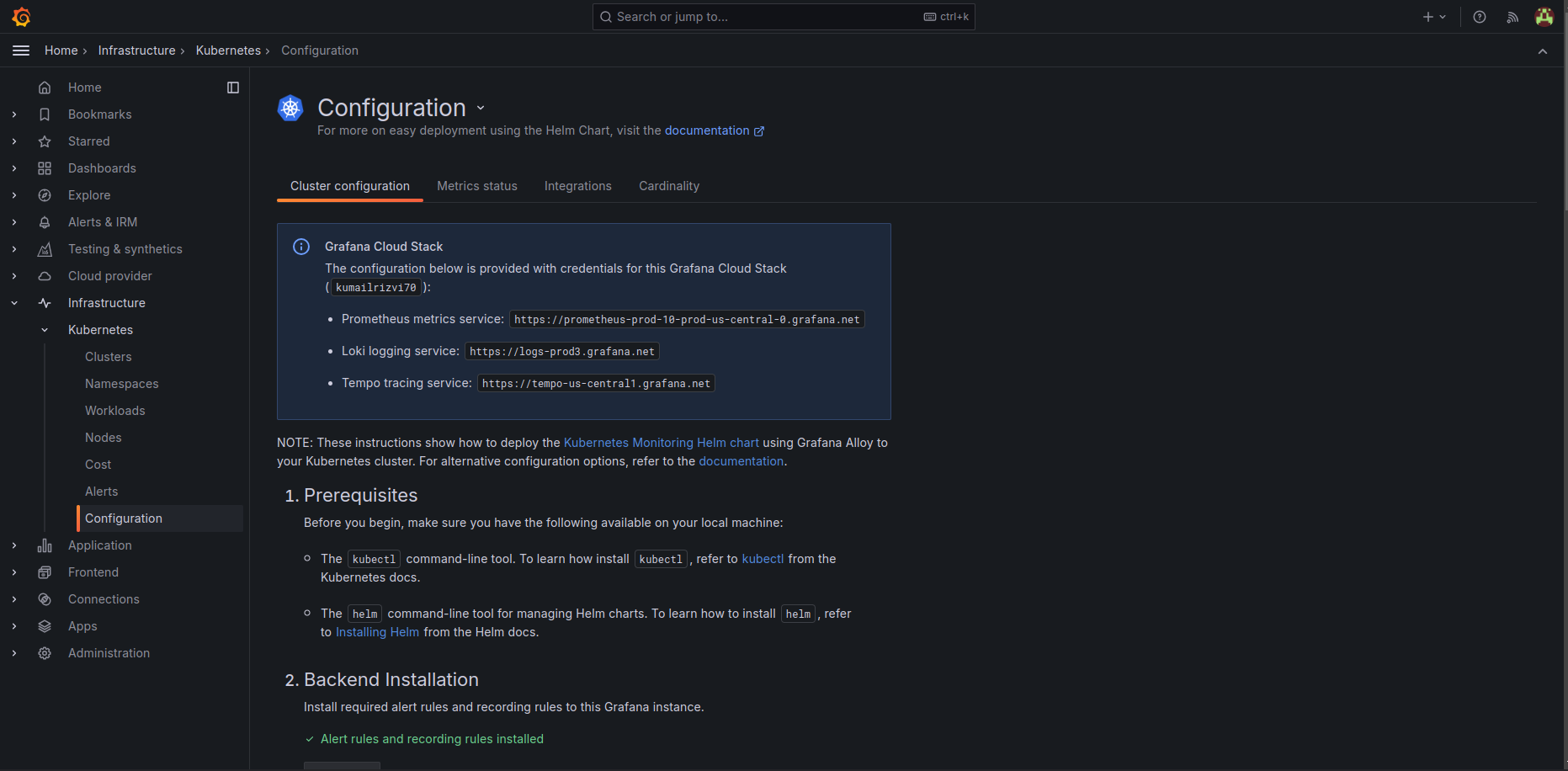Open the plus new item dropdown
The image size is (1568, 771).
tap(1433, 17)
